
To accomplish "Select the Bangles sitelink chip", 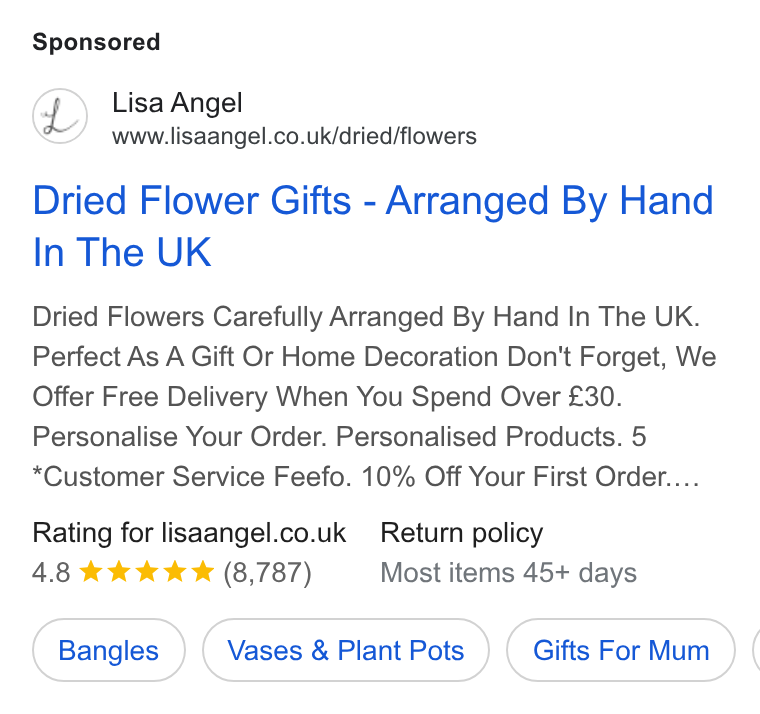I will [109, 650].
